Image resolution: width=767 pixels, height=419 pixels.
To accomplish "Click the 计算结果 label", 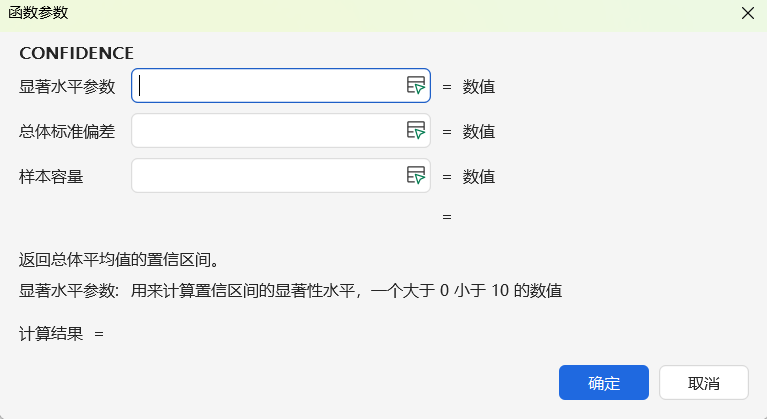I will 51,333.
